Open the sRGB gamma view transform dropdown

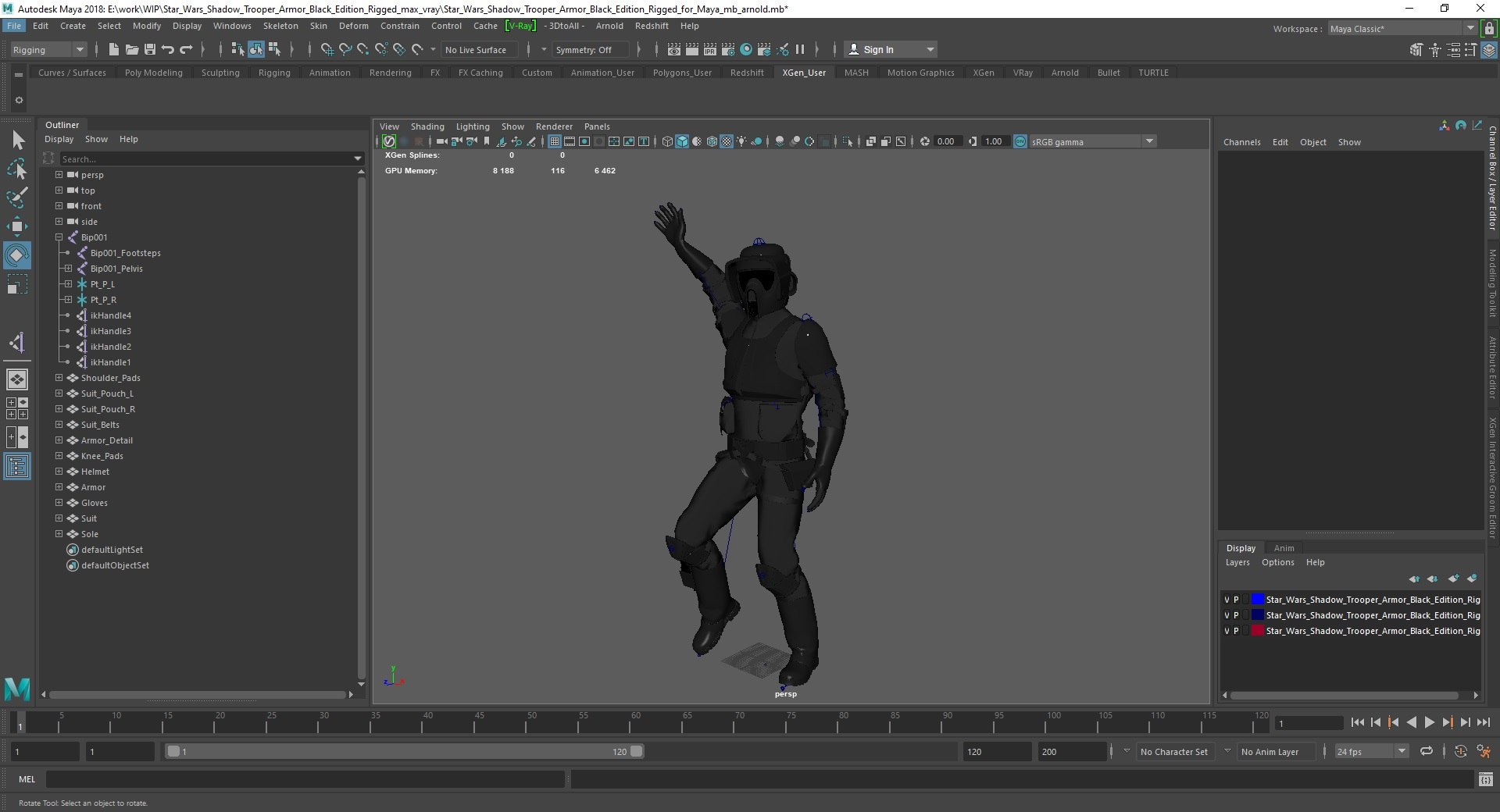pyautogui.click(x=1092, y=141)
